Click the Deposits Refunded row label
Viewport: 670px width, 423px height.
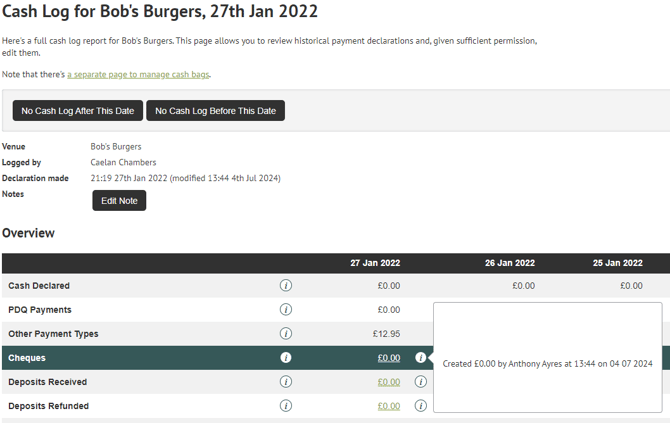point(48,406)
